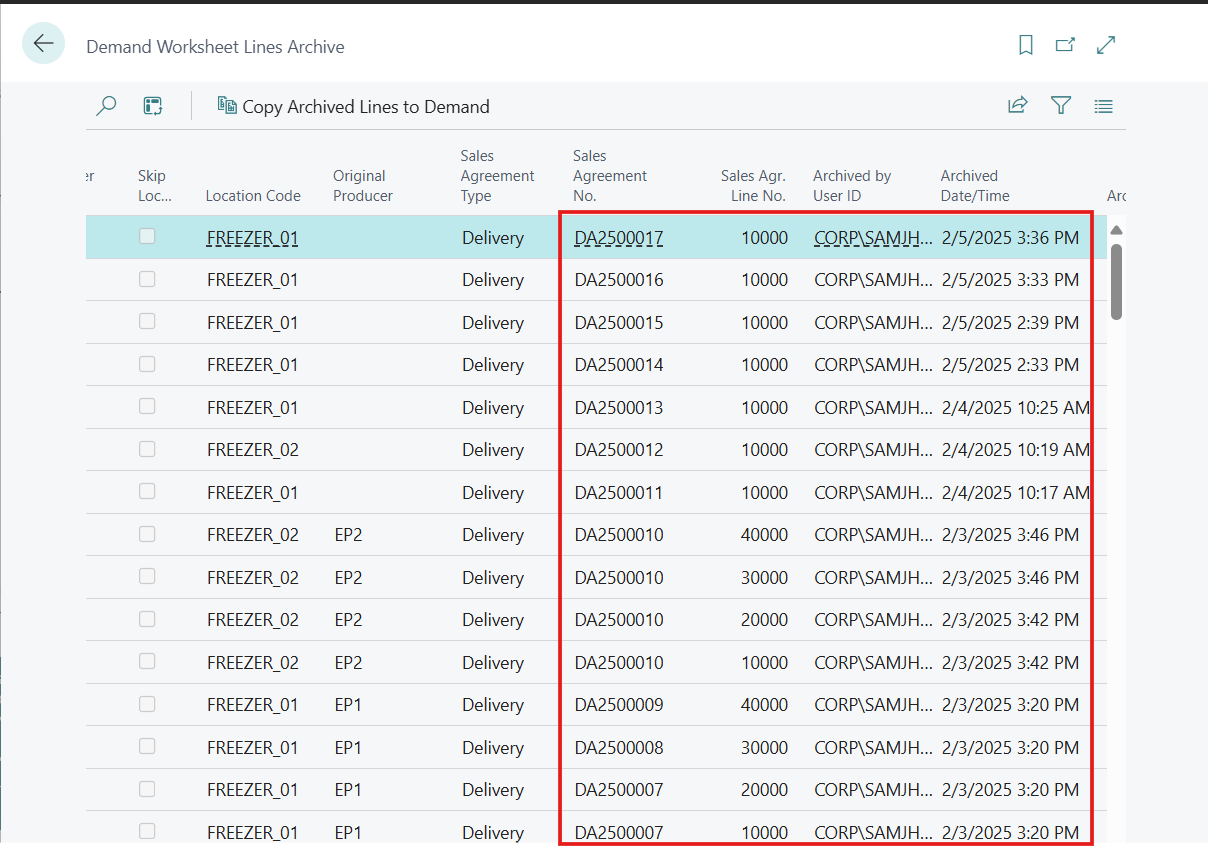Viewport: 1208px width, 846px height.
Task: Open Sales Agreement No. column header options
Action: click(x=610, y=176)
